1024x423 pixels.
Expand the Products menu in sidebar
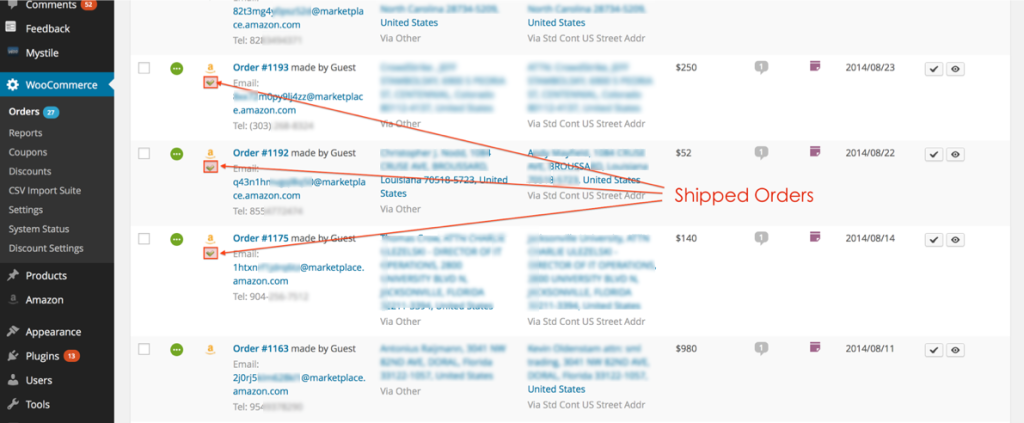[46, 275]
